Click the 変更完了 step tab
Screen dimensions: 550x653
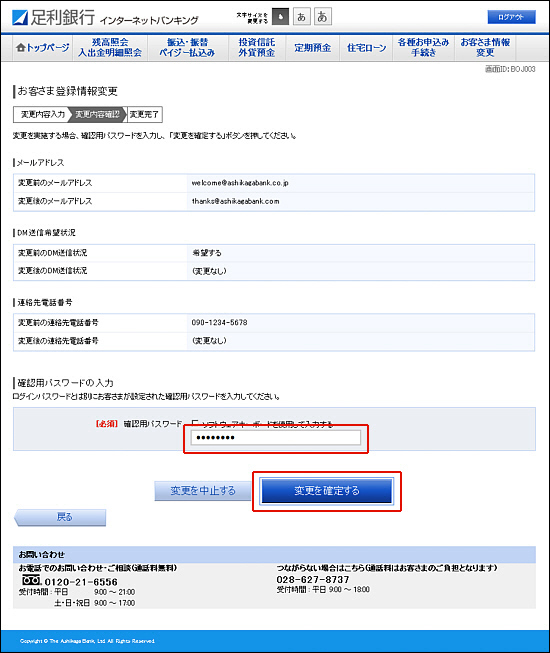point(144,115)
